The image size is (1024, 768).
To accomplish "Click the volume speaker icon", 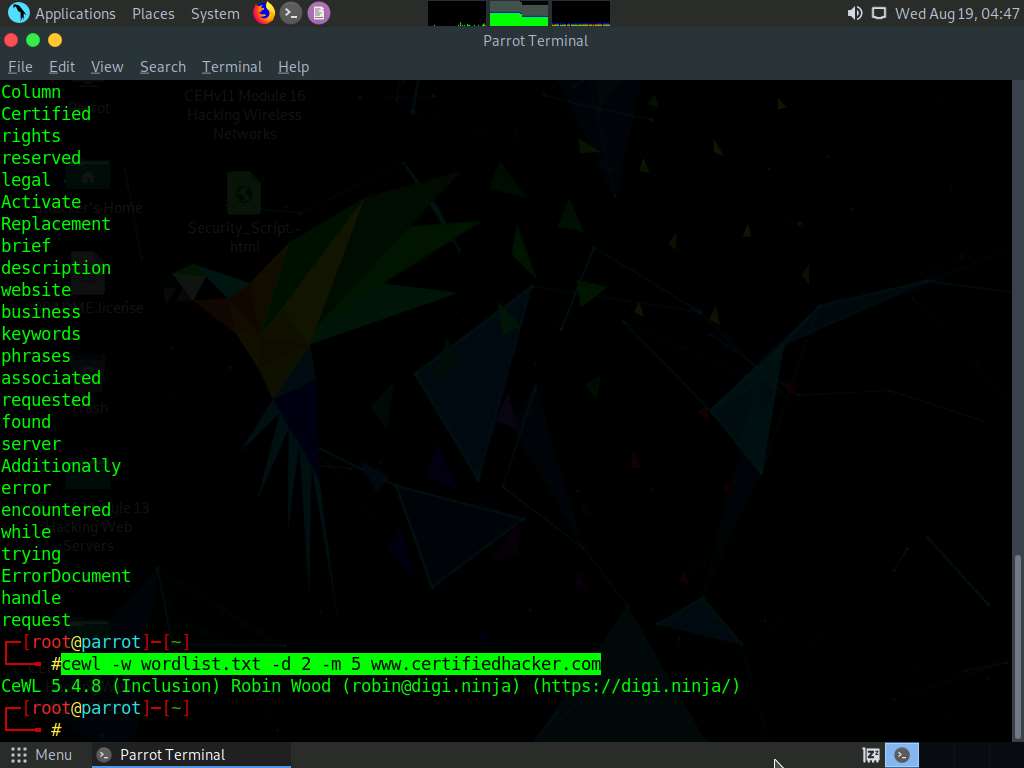I will pyautogui.click(x=855, y=13).
